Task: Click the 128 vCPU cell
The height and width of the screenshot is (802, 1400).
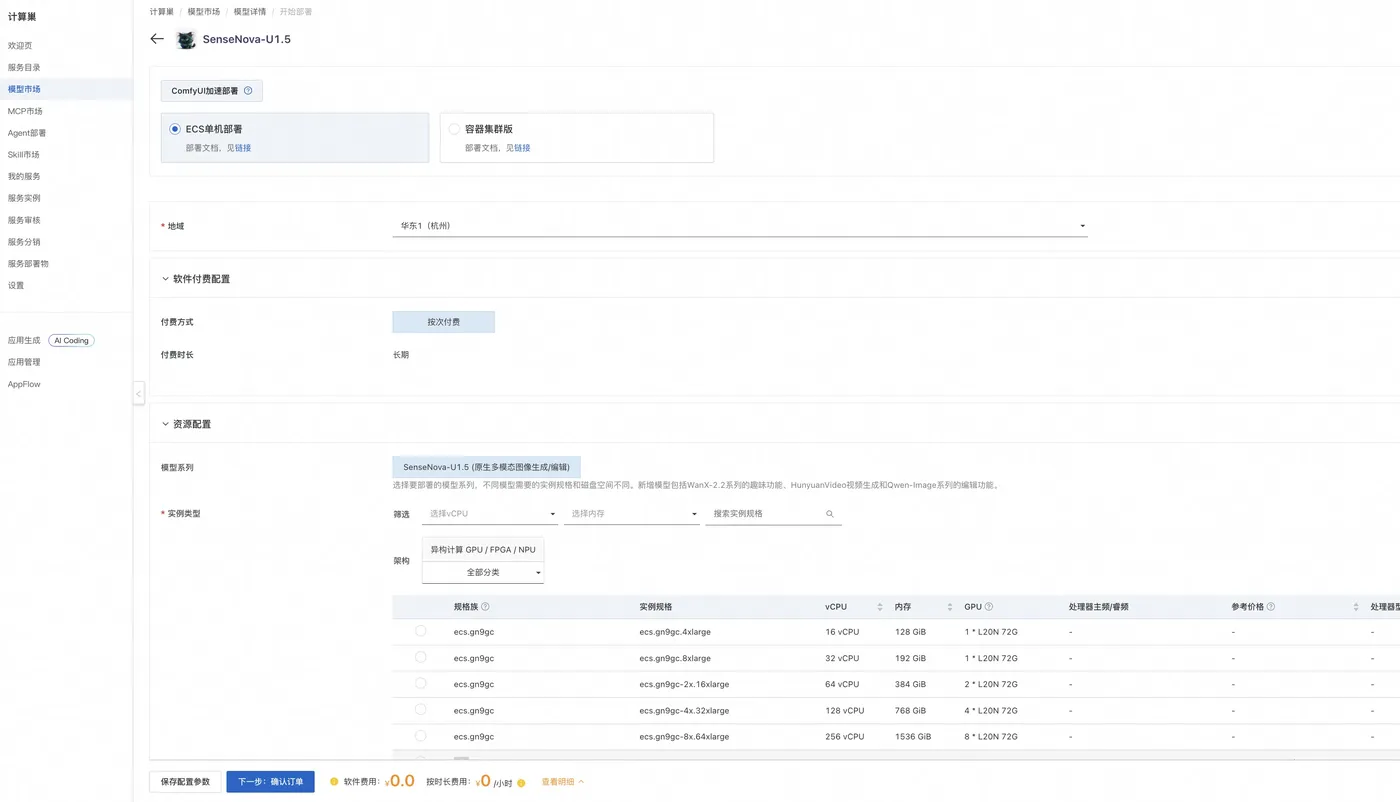Action: pyautogui.click(x=845, y=710)
